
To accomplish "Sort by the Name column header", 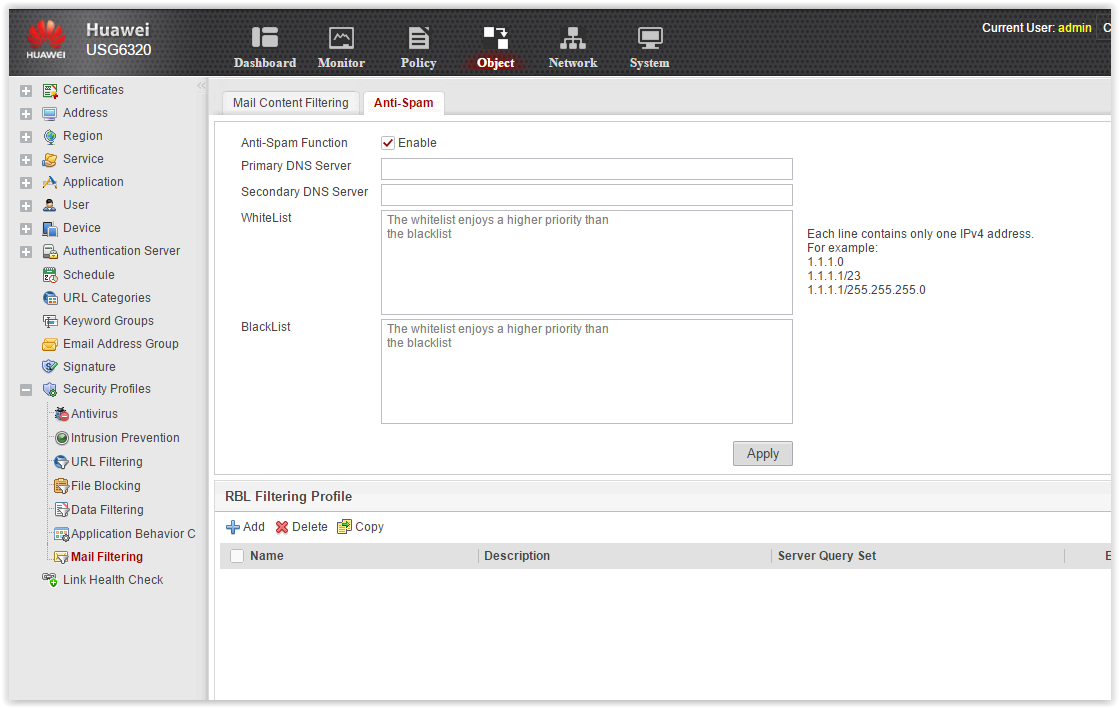I will [x=267, y=556].
